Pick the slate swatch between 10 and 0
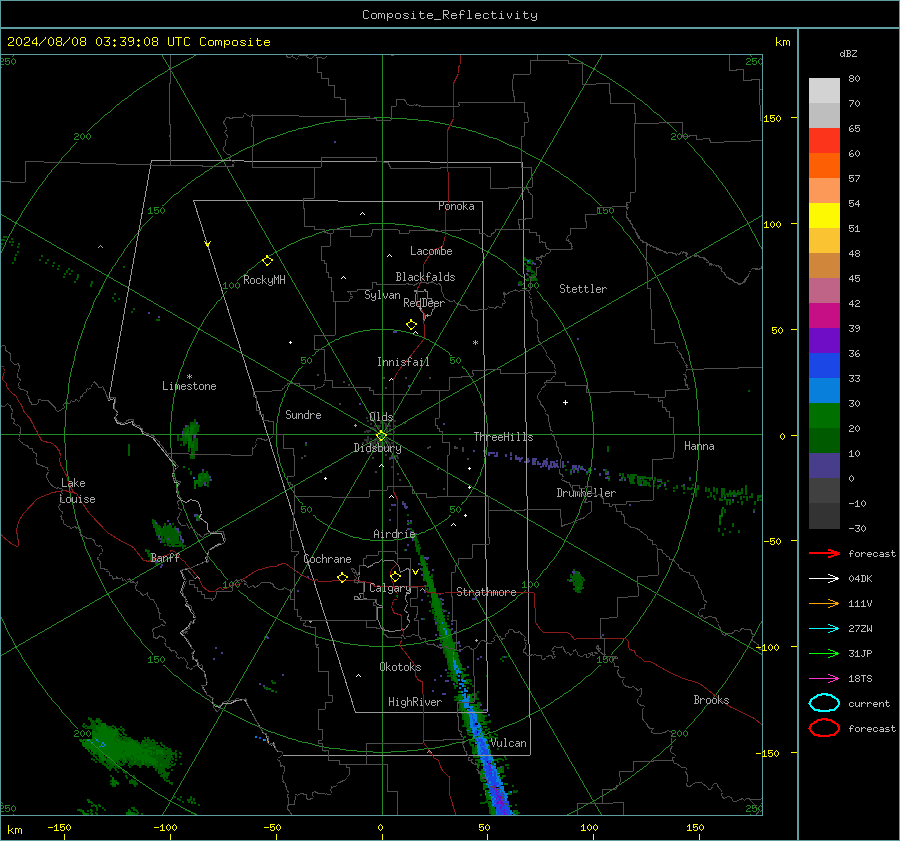The image size is (900, 841). coord(824,466)
